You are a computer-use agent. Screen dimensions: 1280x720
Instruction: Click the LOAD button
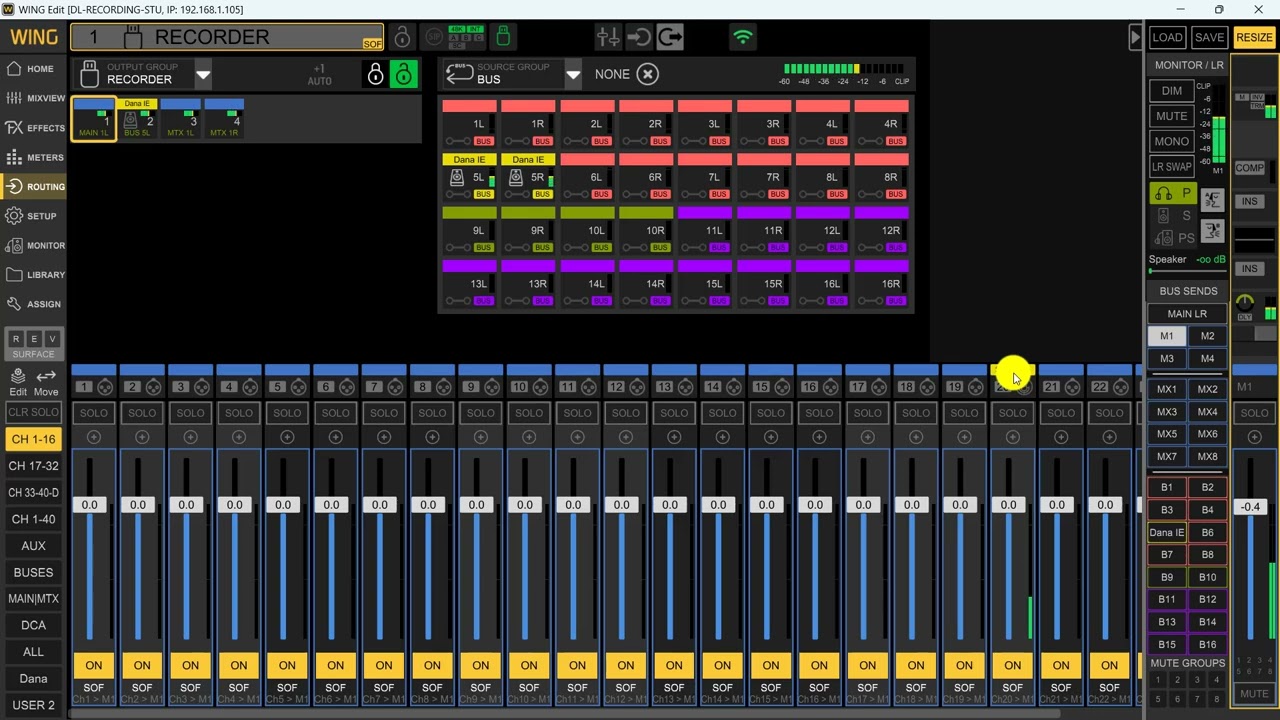click(1167, 37)
